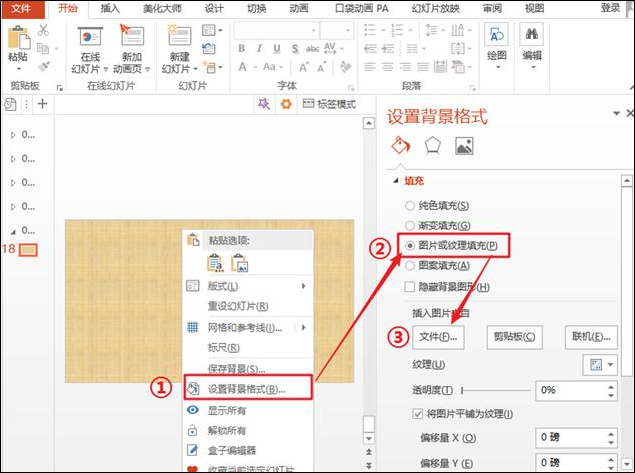Click the 剪贴板(C) button
Image resolution: width=635 pixels, height=473 pixels.
[514, 337]
